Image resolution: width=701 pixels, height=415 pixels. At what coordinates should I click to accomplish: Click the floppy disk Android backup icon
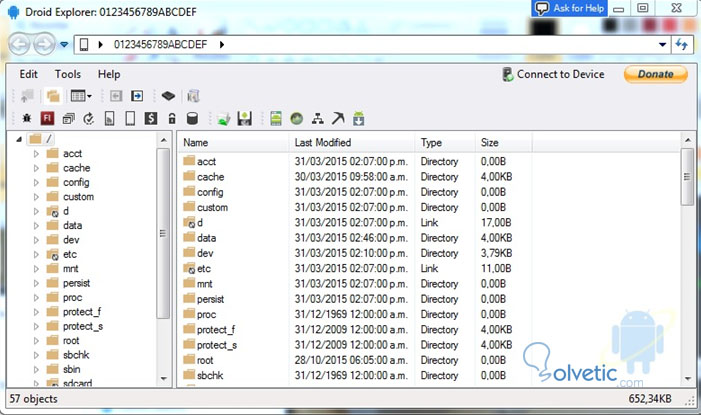point(245,119)
